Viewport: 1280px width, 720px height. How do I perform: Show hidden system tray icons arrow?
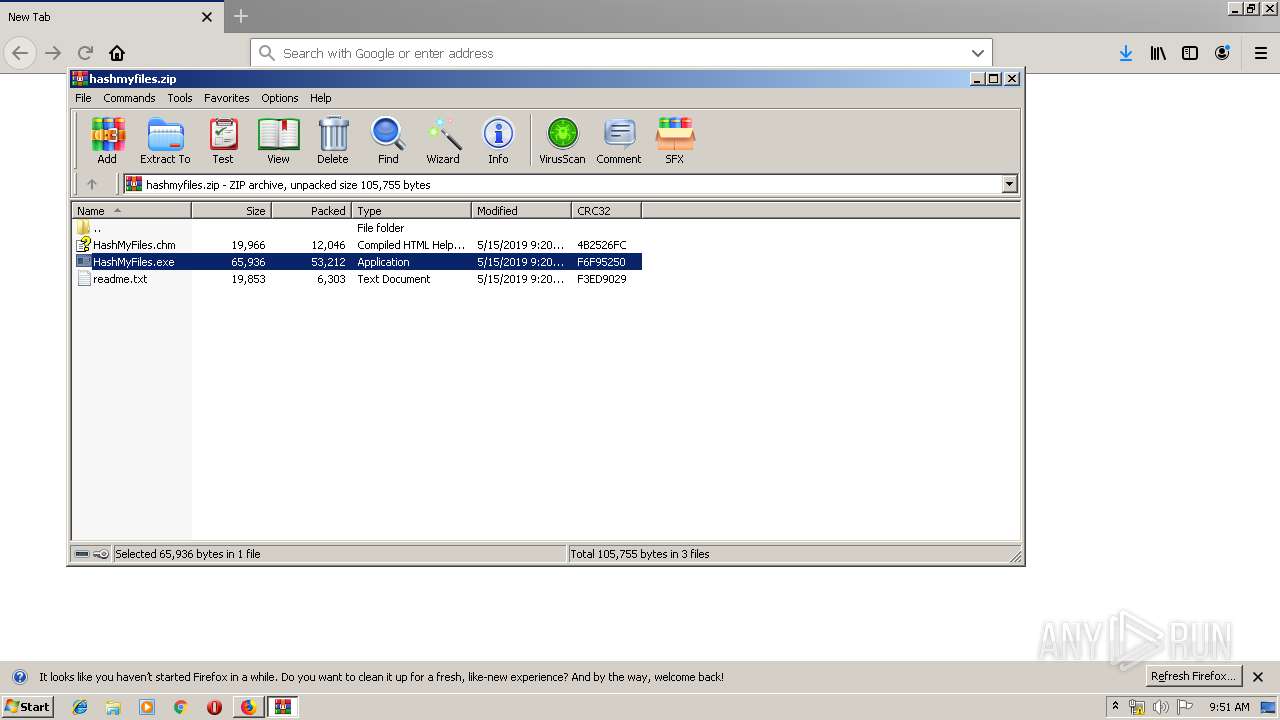(x=1115, y=706)
